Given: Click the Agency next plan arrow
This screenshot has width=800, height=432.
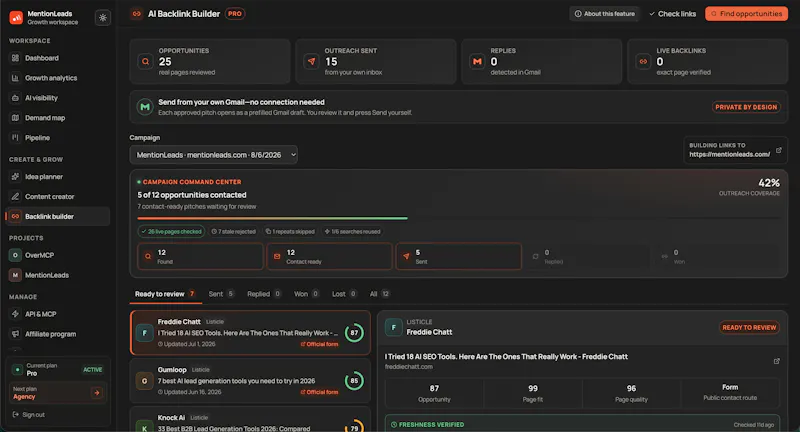Looking at the screenshot, I should pos(96,392).
